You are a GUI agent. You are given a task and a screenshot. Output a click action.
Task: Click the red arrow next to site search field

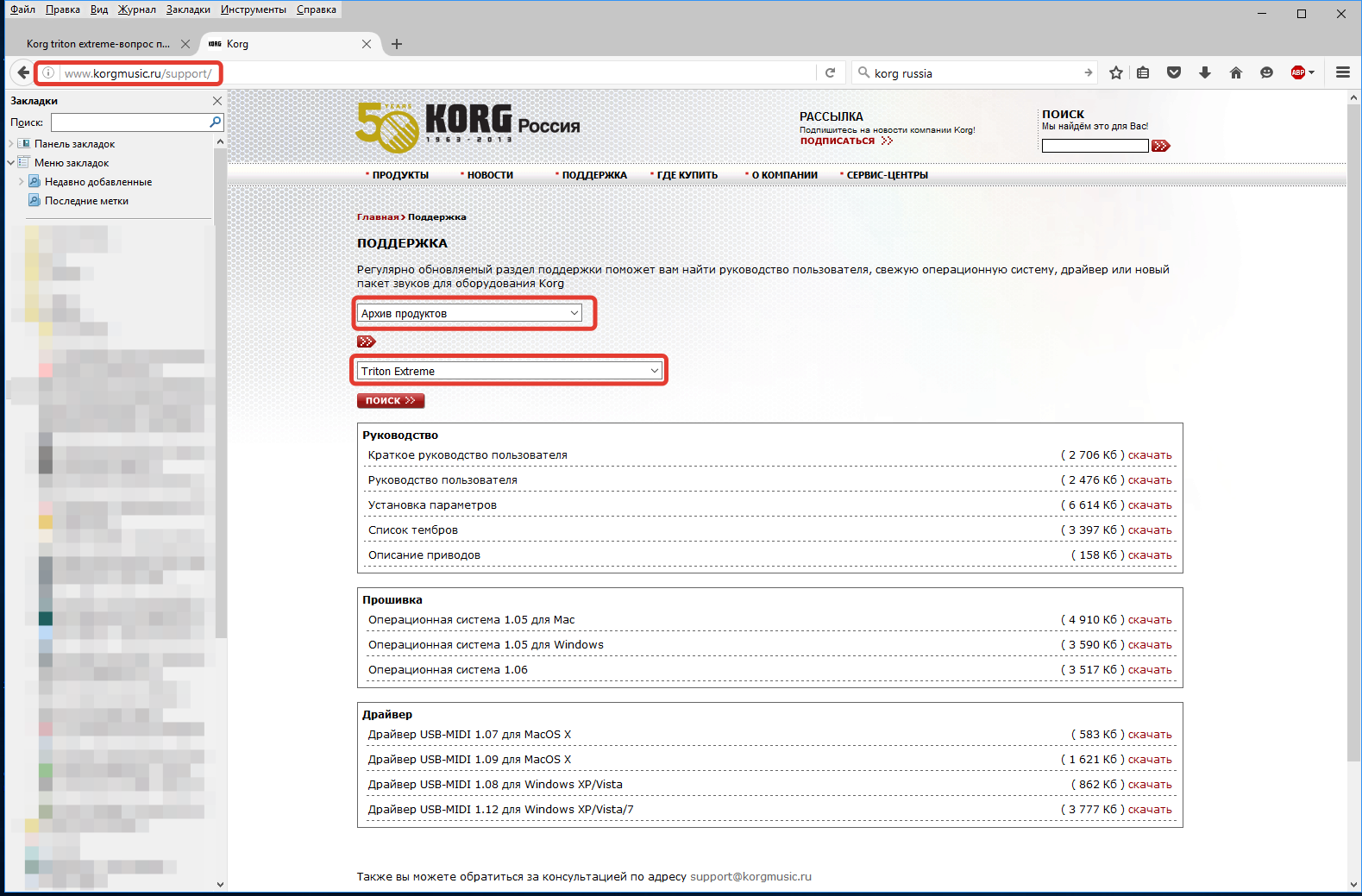1161,146
